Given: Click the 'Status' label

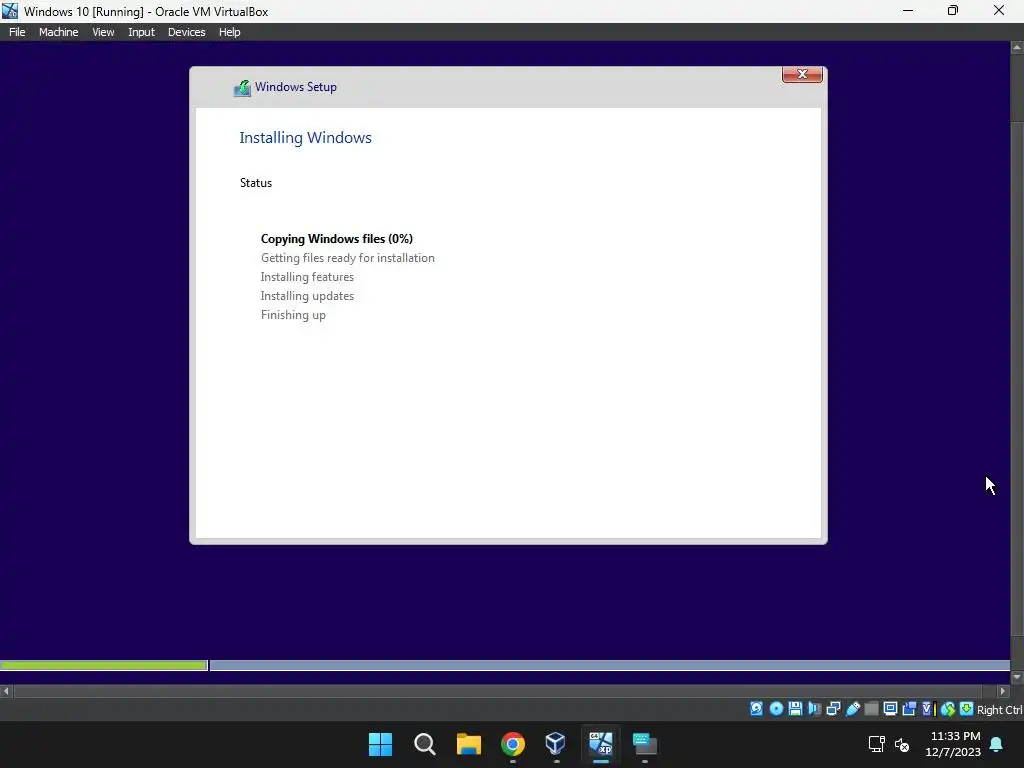Looking at the screenshot, I should coord(255,183).
